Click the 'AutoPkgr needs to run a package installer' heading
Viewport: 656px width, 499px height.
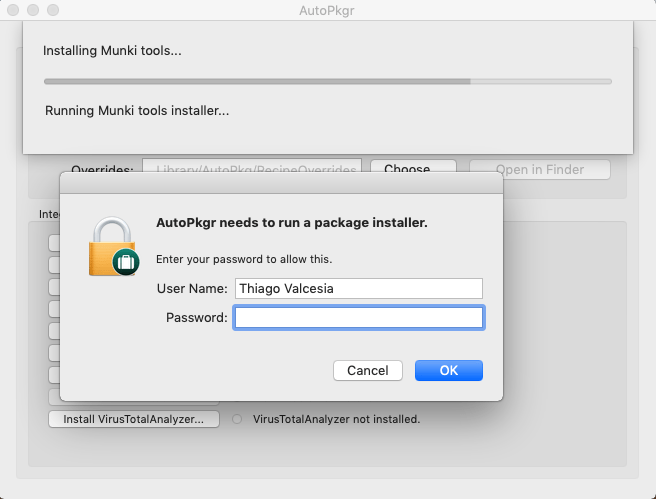292,222
